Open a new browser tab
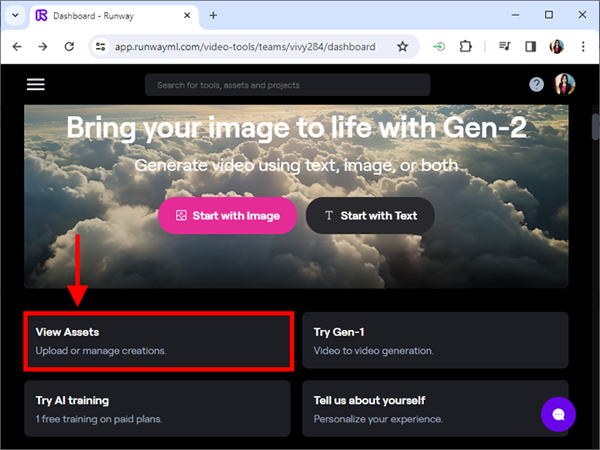The height and width of the screenshot is (450, 600). [214, 15]
